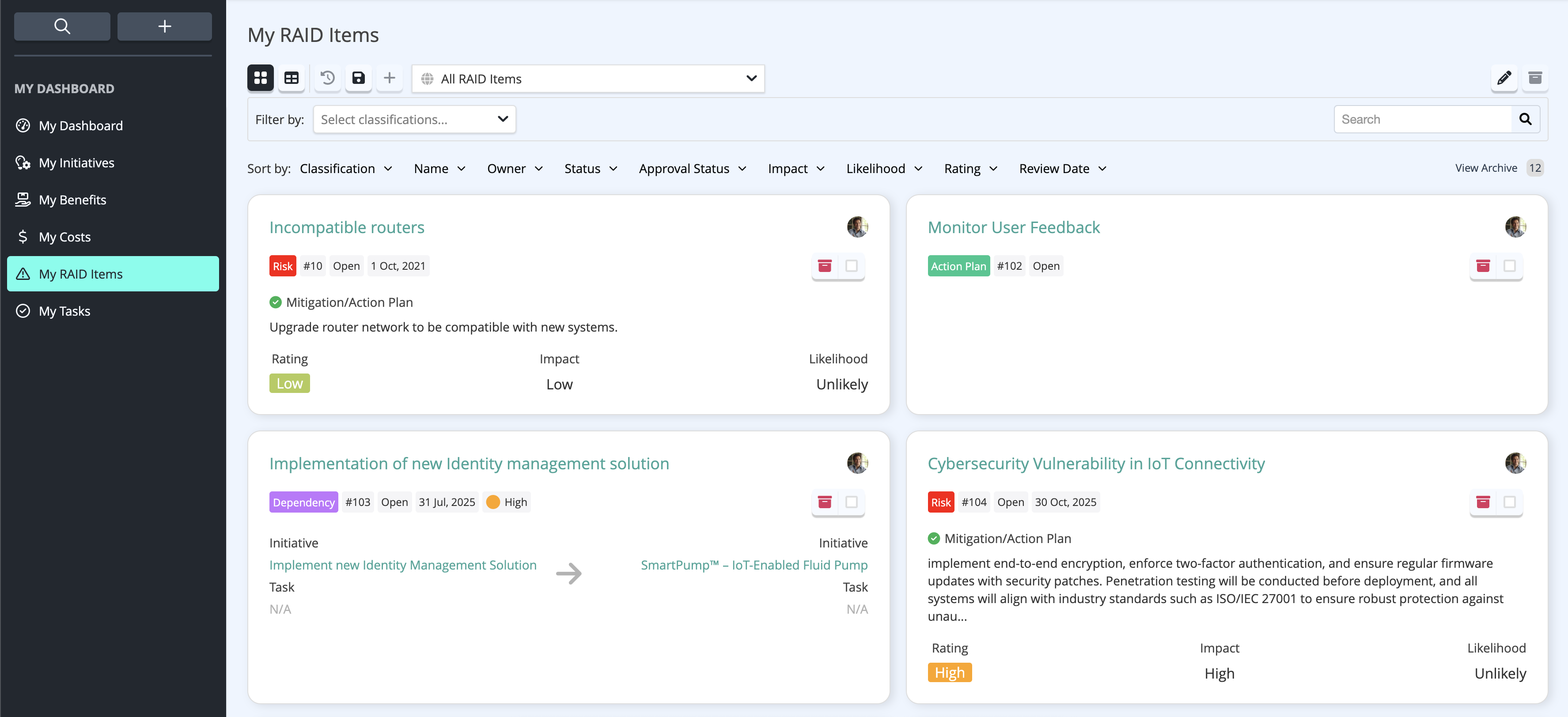Open the All RAID Items dropdown
The image size is (1568, 717).
tap(588, 79)
